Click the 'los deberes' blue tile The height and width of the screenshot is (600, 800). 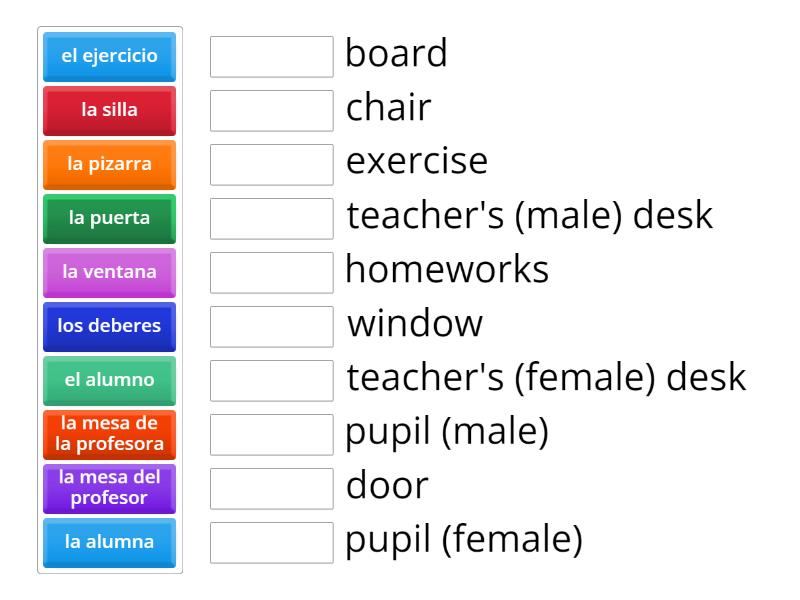pyautogui.click(x=109, y=326)
